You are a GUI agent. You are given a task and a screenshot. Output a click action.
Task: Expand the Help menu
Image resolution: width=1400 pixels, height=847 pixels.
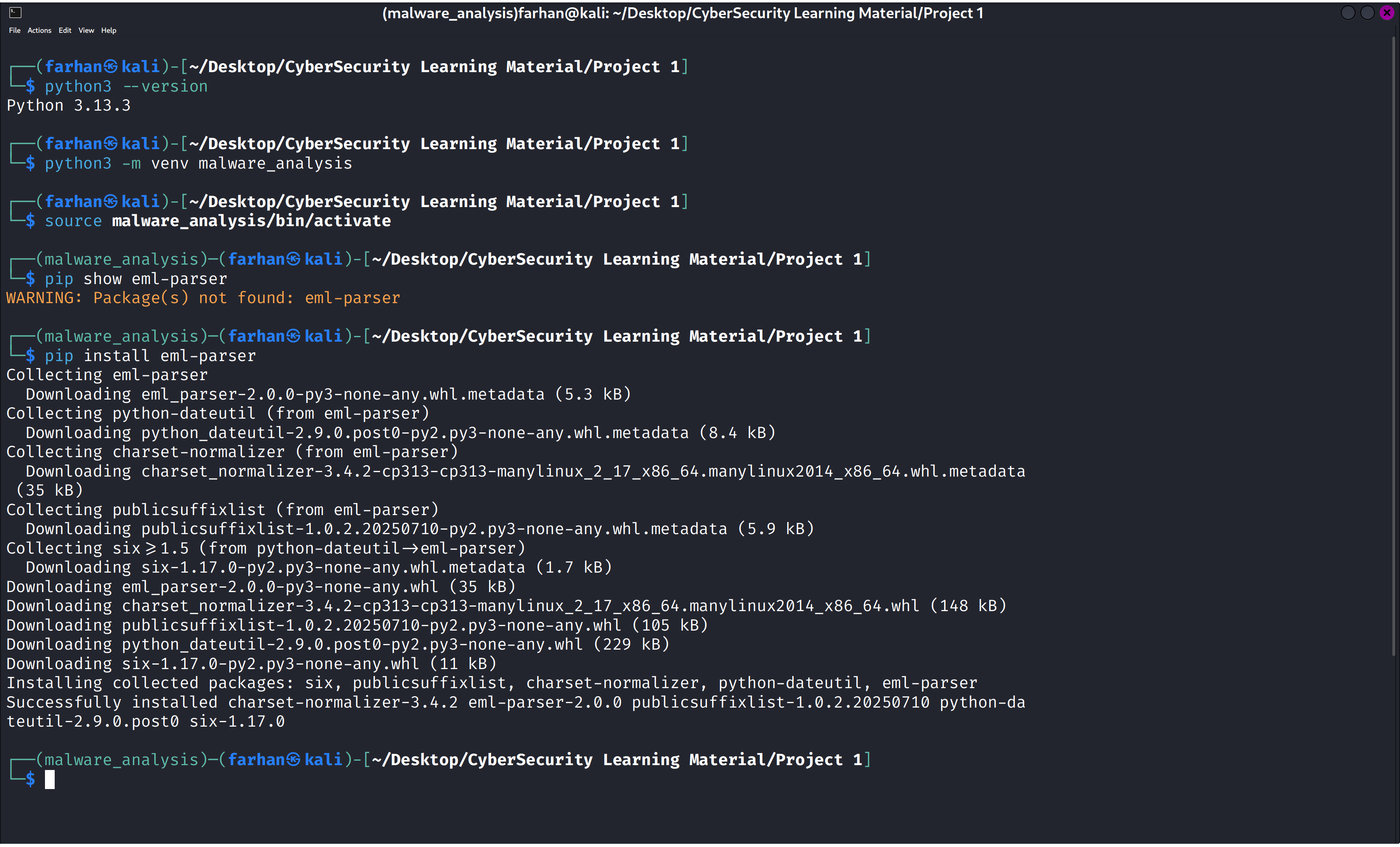(109, 31)
